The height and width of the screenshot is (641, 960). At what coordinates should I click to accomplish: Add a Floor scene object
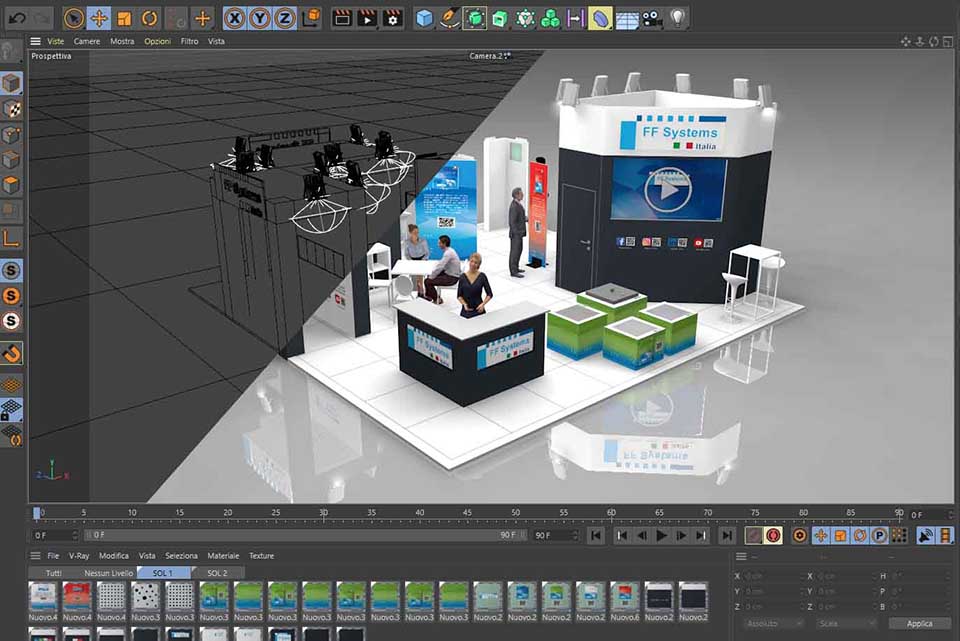(627, 19)
